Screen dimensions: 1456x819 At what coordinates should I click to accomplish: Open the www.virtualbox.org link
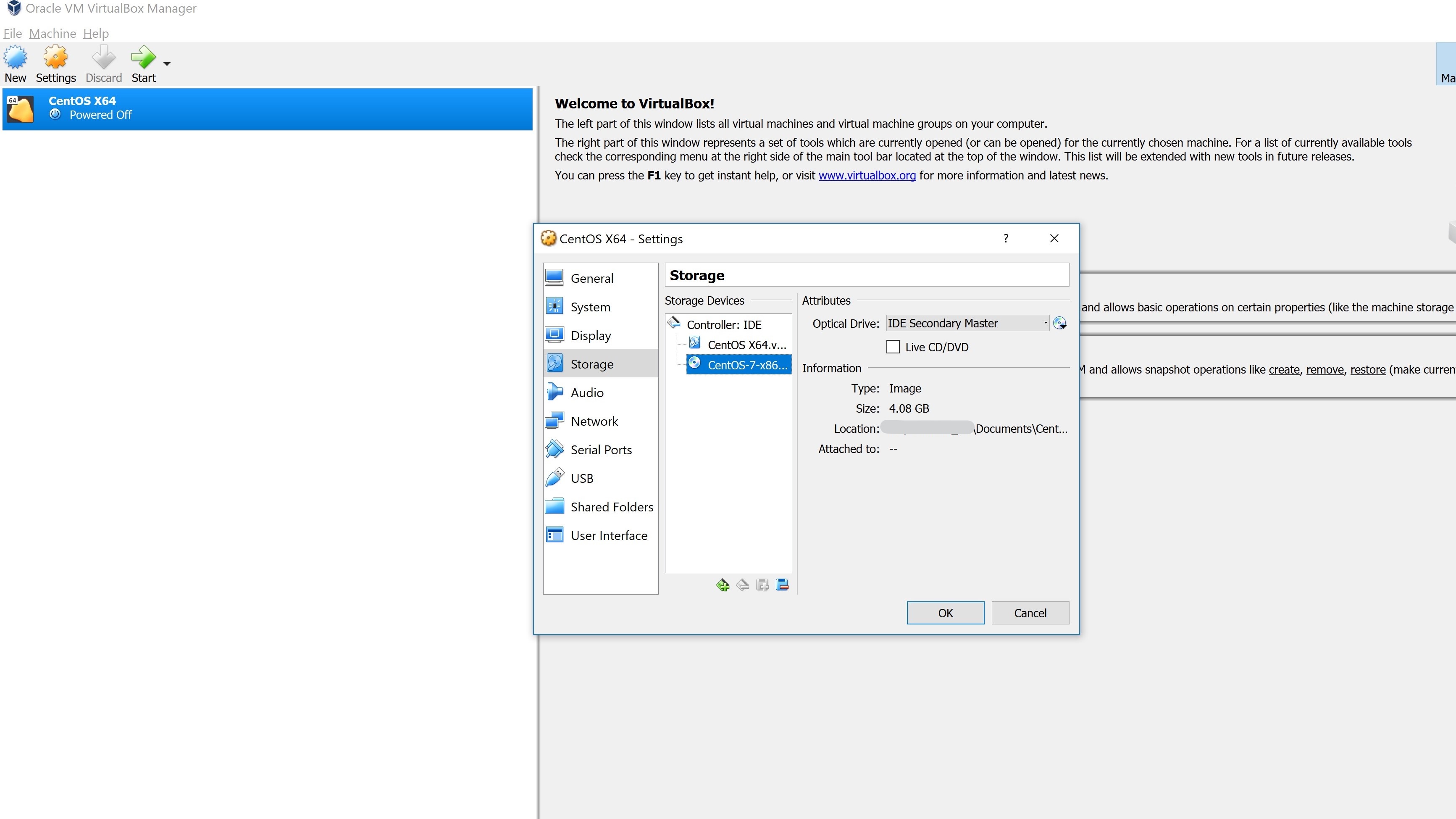pyautogui.click(x=867, y=175)
